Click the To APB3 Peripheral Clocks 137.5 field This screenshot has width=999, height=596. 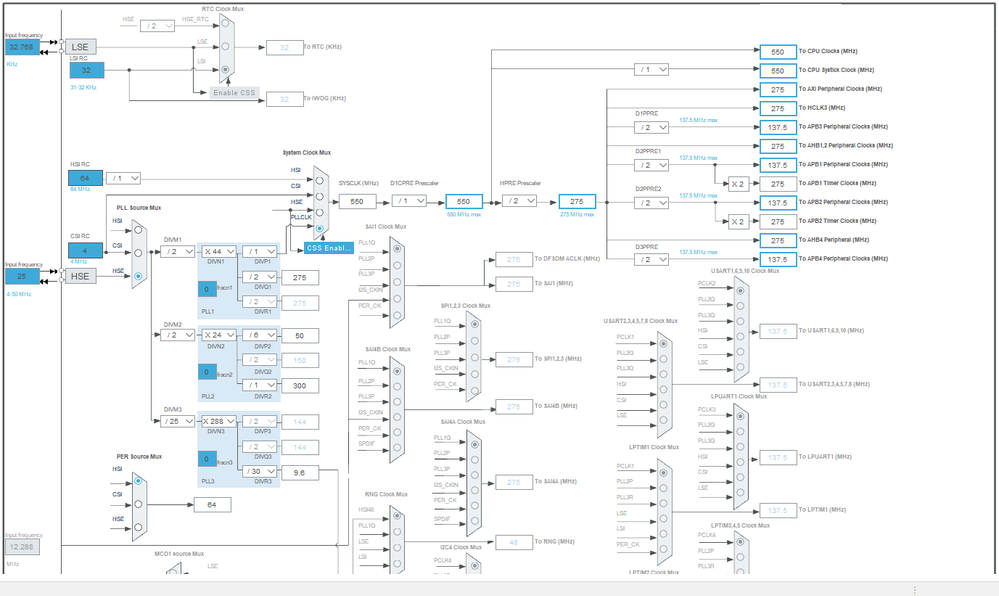(778, 127)
